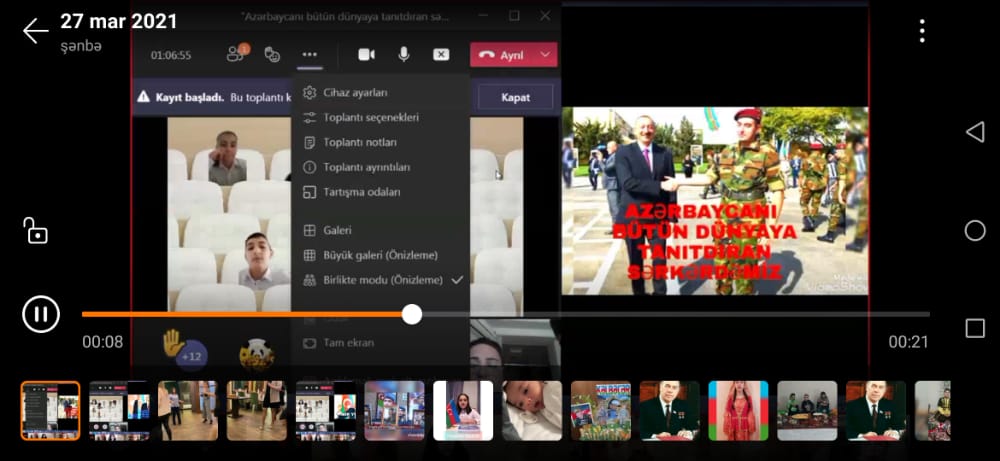Screen dimensions: 1000x461
Task: Select Tartışma odaları menu entry
Action: (381, 192)
